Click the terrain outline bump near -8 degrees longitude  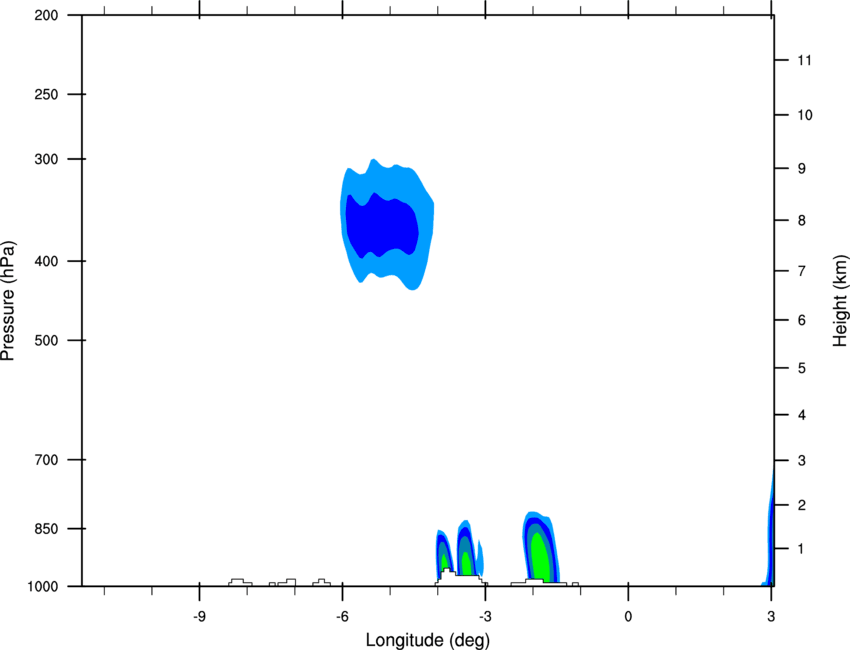click(240, 582)
